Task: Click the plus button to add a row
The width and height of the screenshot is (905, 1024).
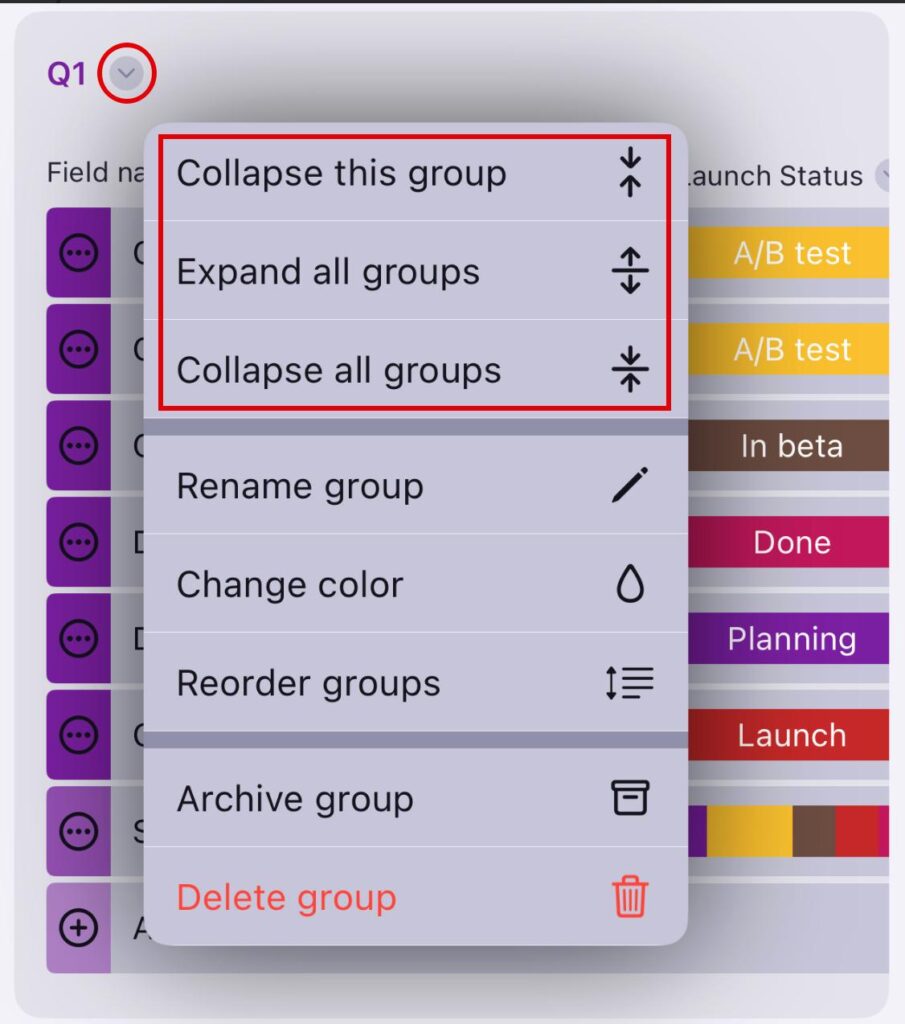Action: 78,929
